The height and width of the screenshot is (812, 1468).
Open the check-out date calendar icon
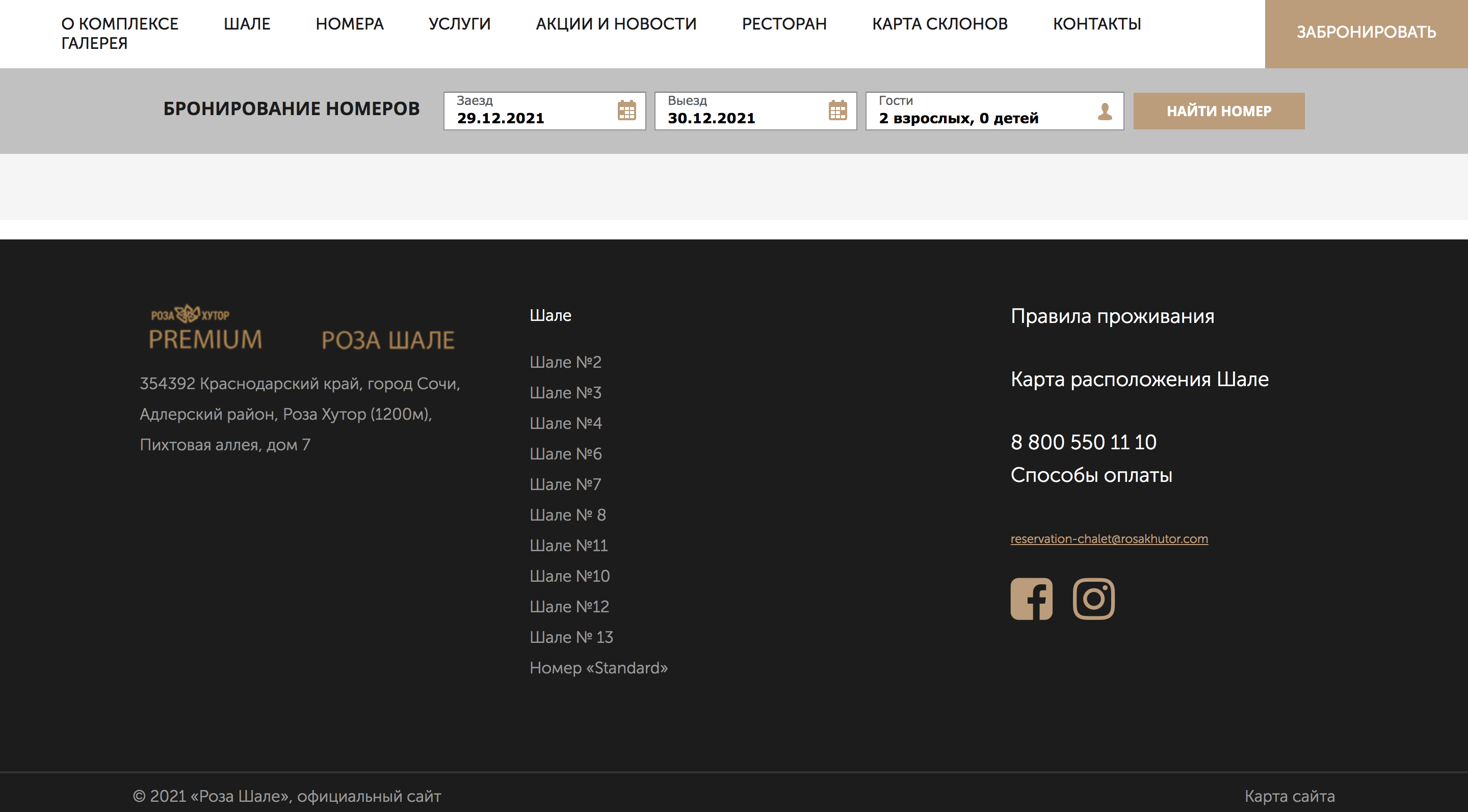click(837, 111)
